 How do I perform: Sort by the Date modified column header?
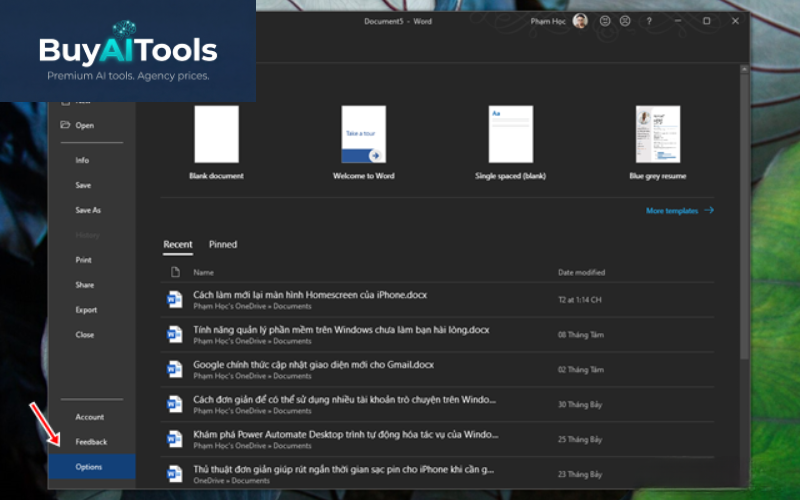(x=582, y=272)
